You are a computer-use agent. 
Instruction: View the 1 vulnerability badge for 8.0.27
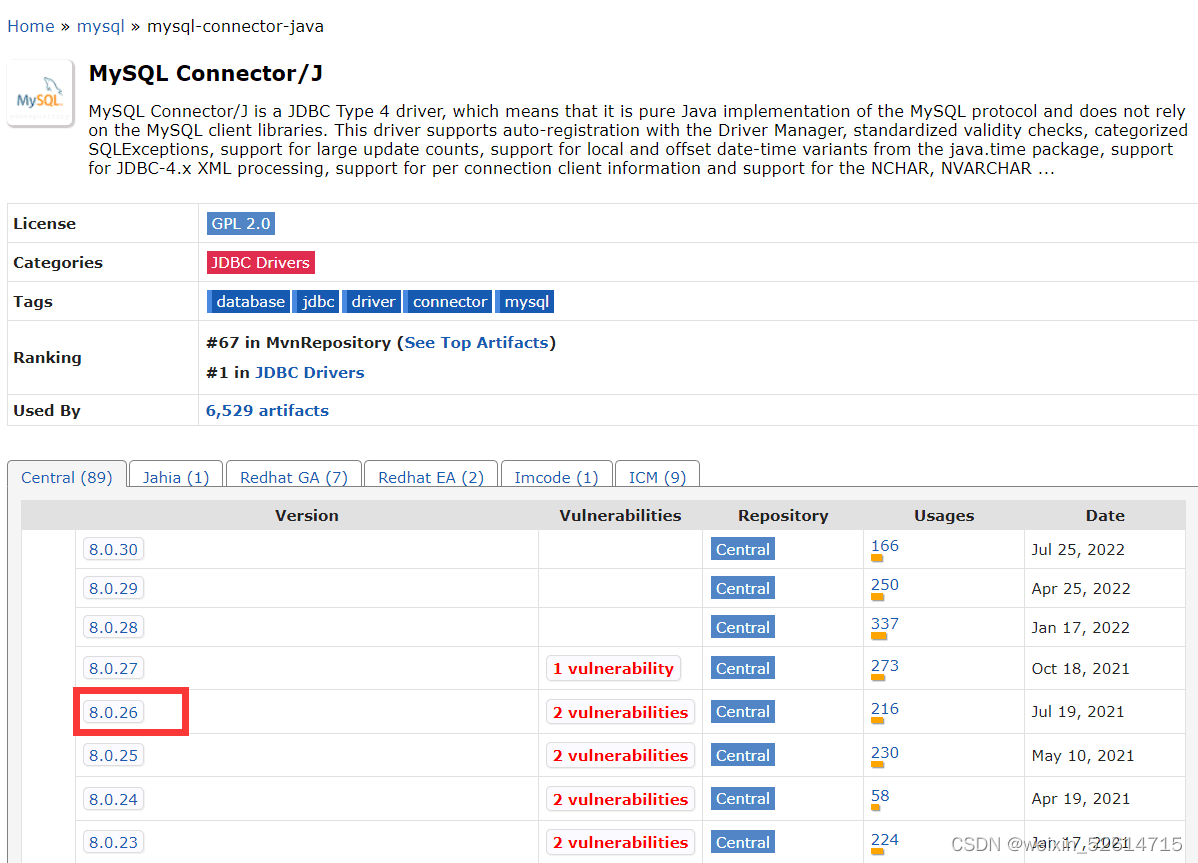(613, 668)
